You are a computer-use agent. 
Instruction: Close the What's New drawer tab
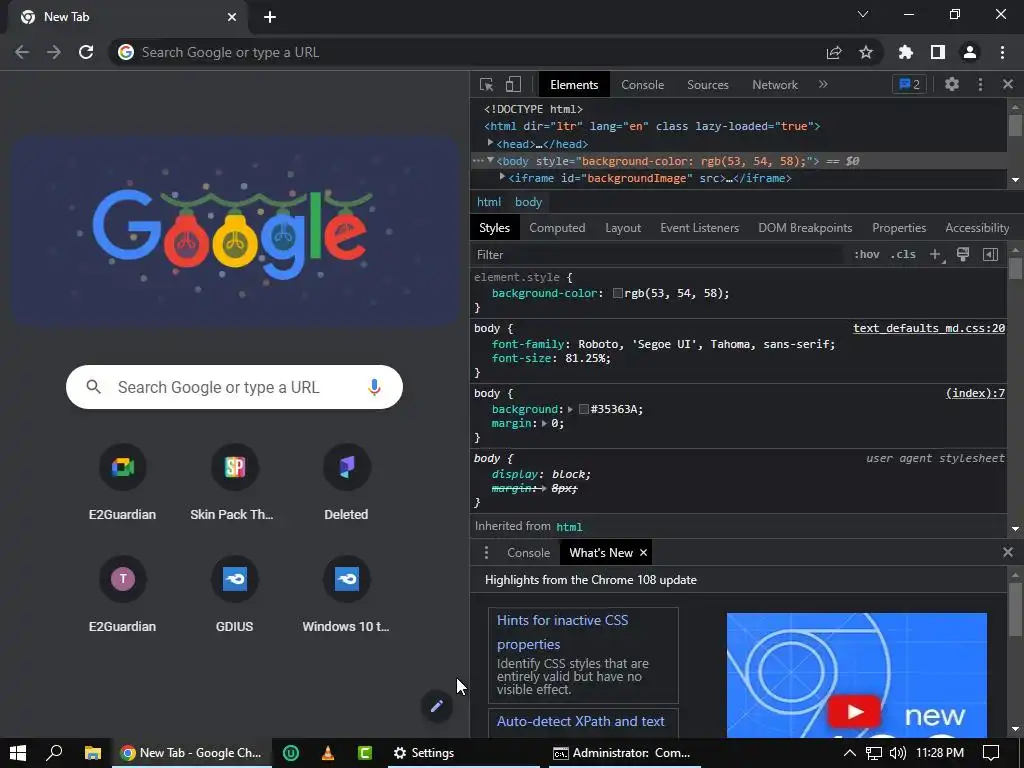643,552
